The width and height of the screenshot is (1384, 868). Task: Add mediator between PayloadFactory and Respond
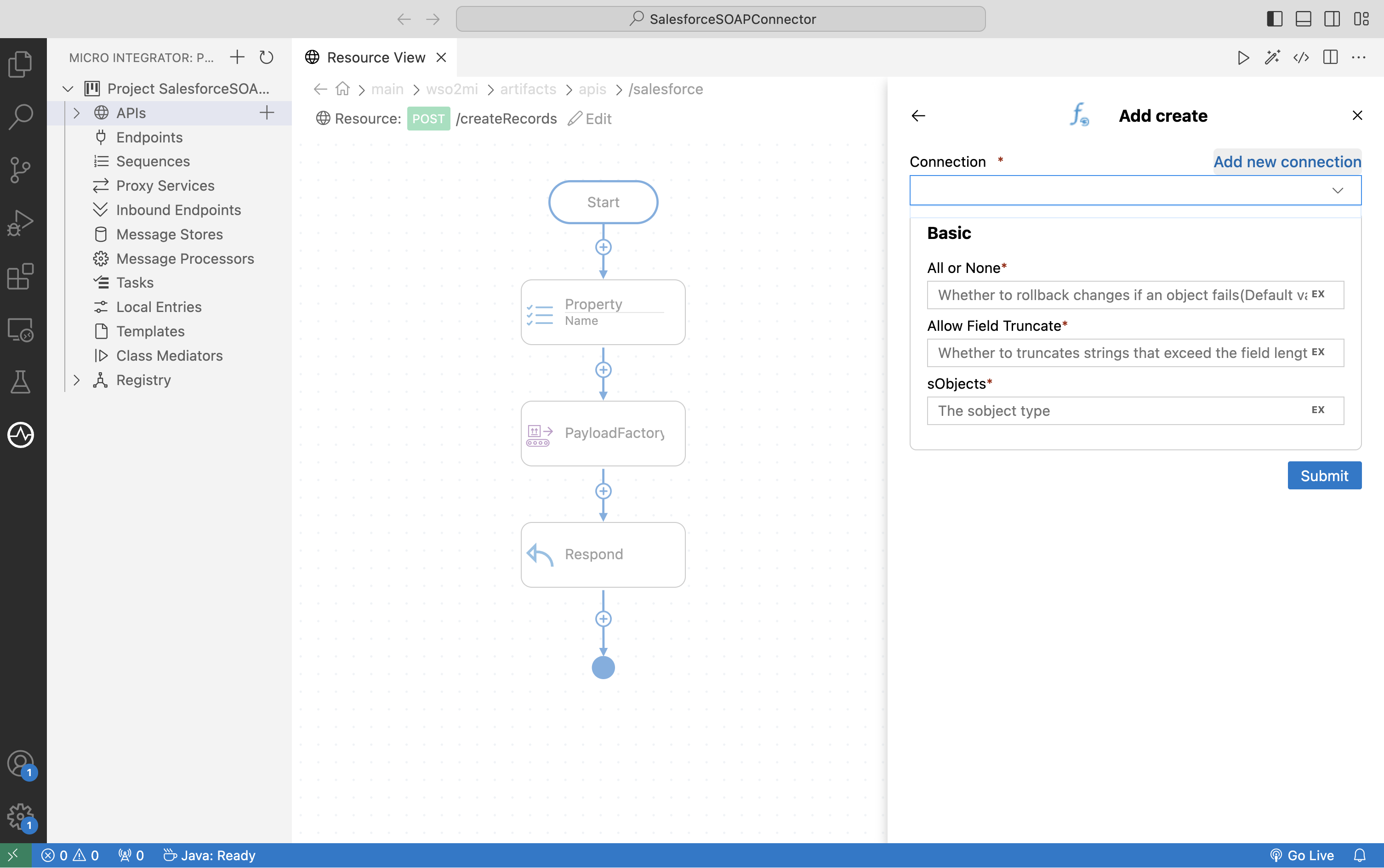click(603, 491)
